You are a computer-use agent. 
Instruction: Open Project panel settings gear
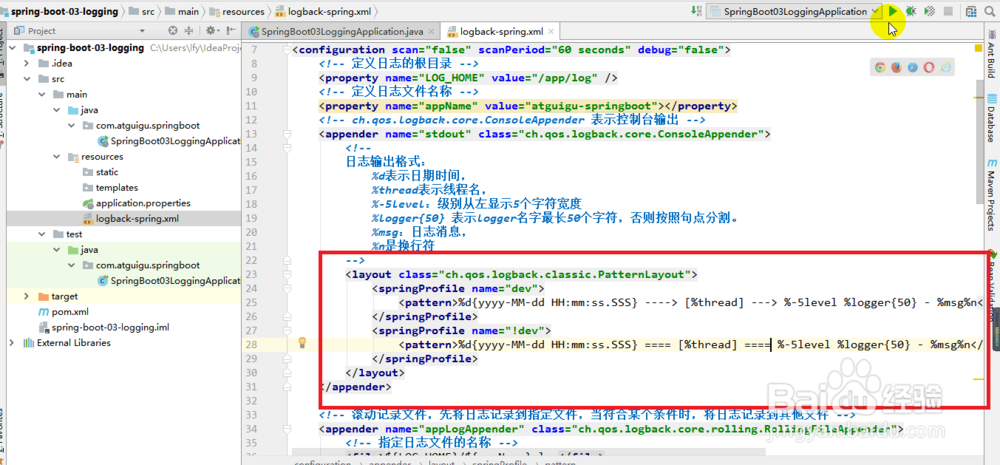click(210, 31)
